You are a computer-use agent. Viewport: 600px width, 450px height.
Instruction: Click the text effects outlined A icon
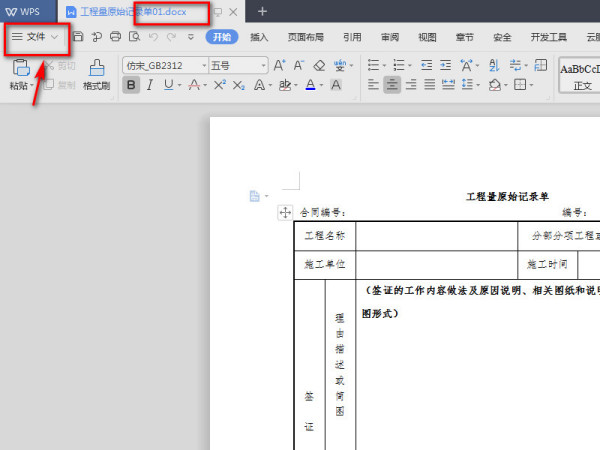coord(259,85)
